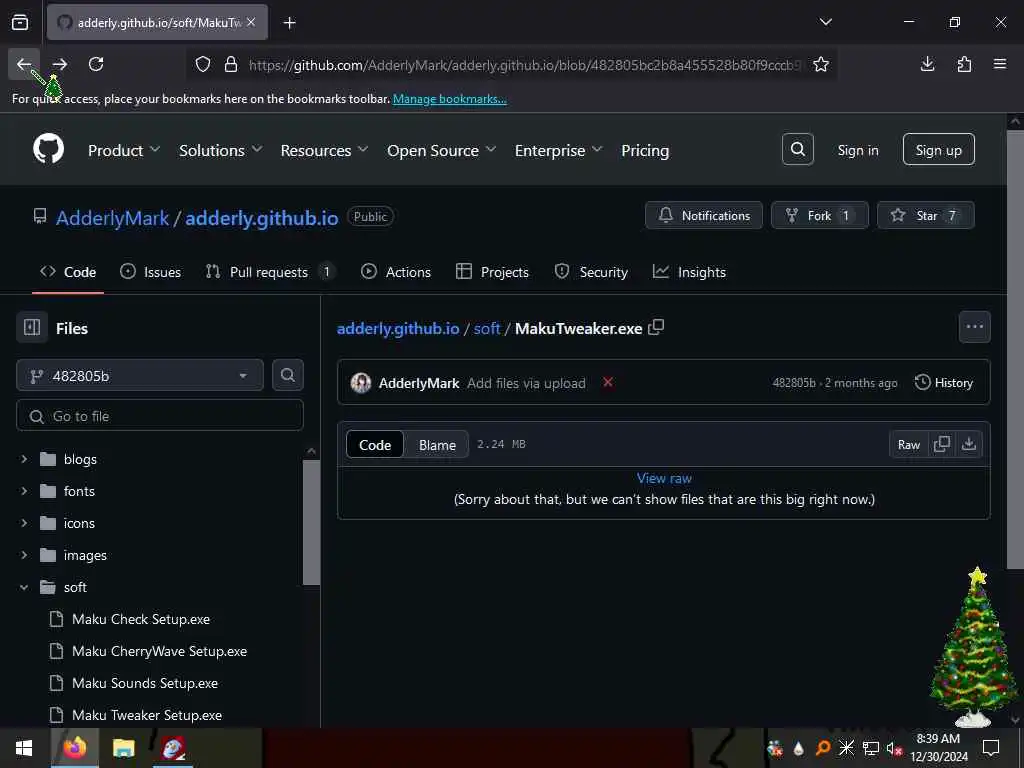Click the Raw button
This screenshot has width=1024, height=768.
908,444
